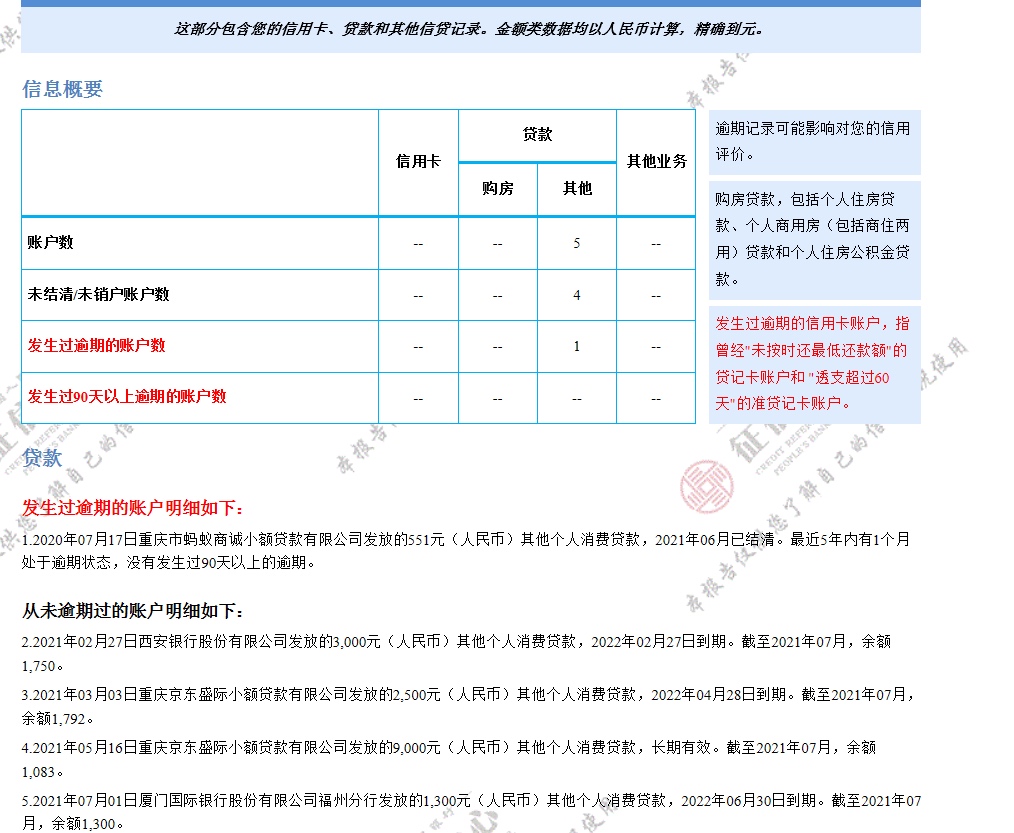Viewport: 1014px width, 833px height.
Task: Select the 购房 cell in the 90天以上逾期 row
Action: [497, 398]
